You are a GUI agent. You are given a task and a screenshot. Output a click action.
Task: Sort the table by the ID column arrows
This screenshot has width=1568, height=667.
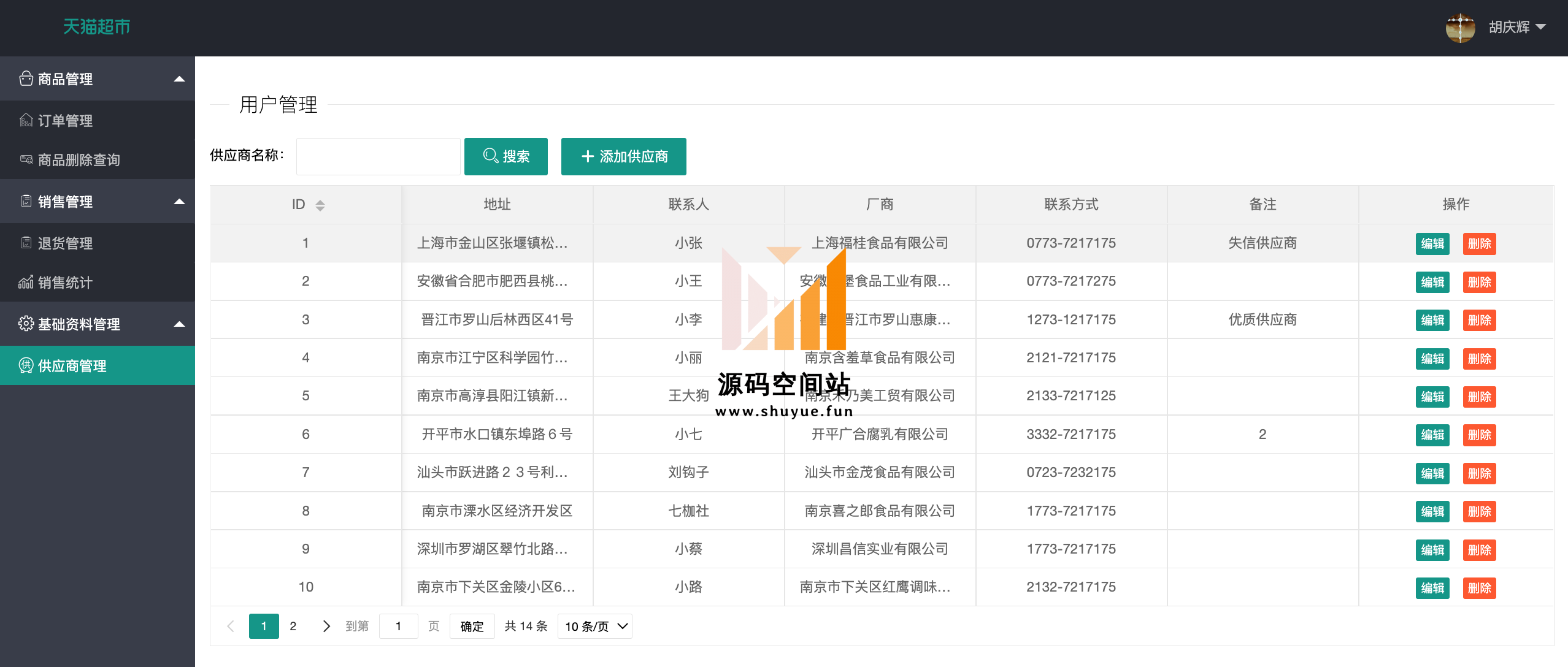(320, 205)
